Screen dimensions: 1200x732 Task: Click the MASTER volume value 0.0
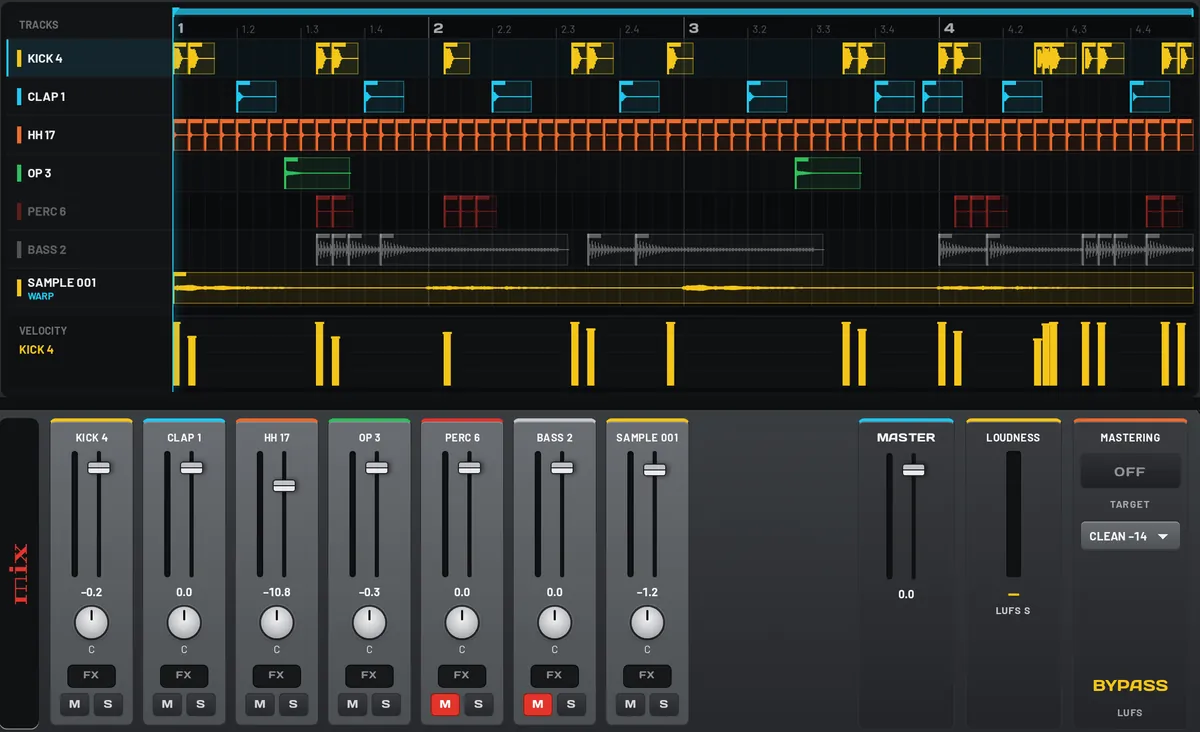[906, 594]
